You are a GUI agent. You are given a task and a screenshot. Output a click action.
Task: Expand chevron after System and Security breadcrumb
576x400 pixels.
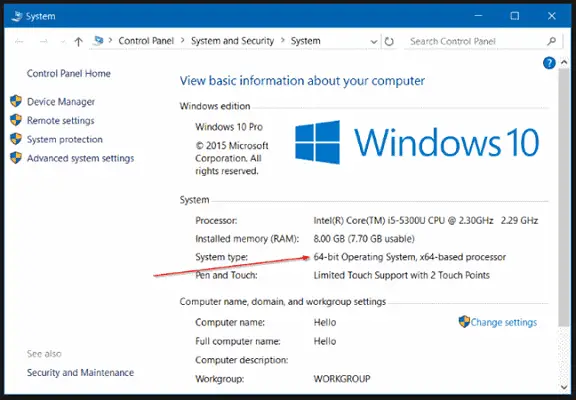click(x=282, y=40)
